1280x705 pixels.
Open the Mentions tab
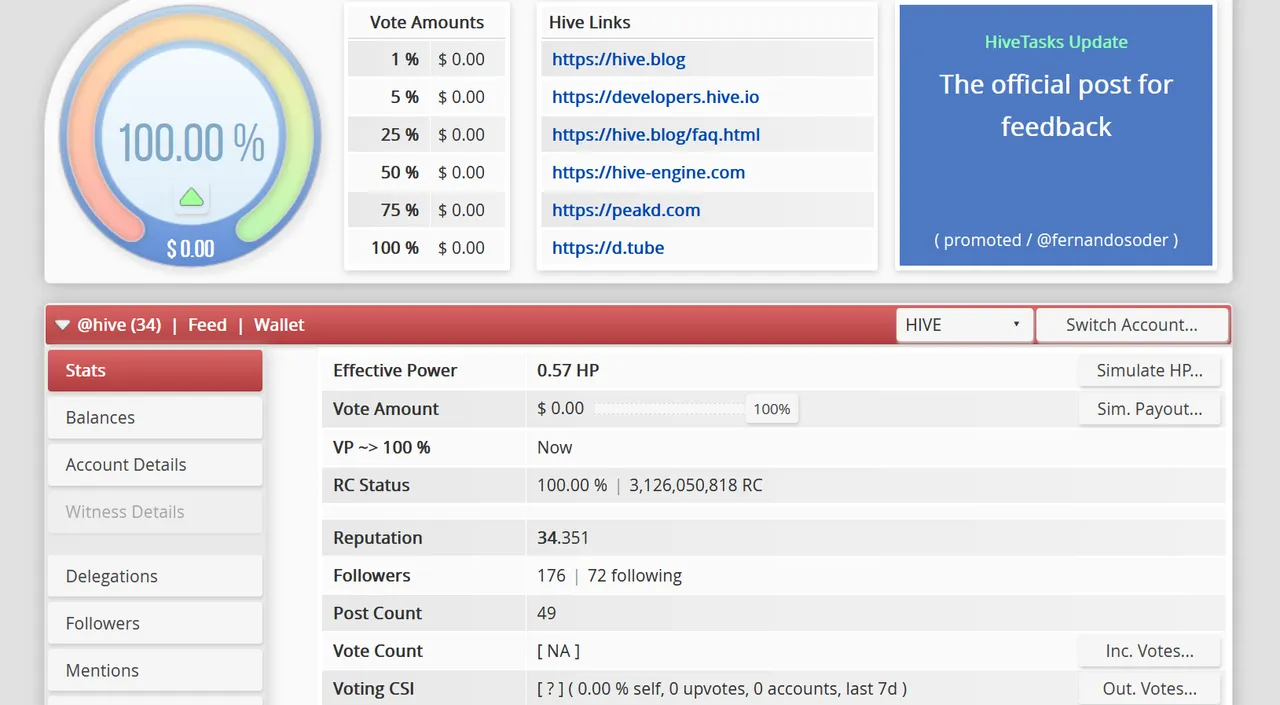click(155, 670)
